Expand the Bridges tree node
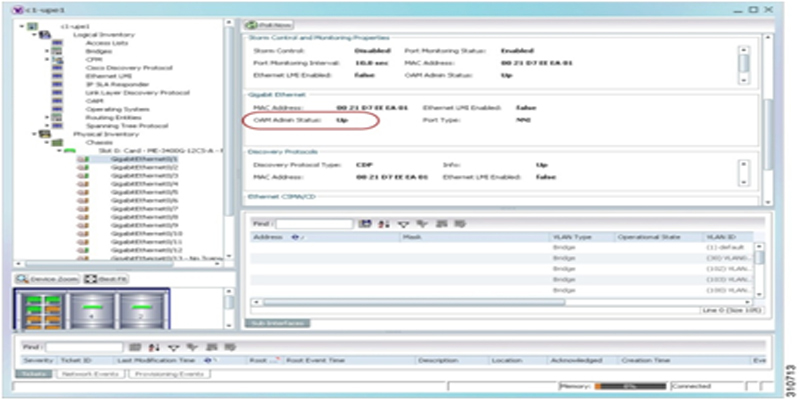 (46, 51)
